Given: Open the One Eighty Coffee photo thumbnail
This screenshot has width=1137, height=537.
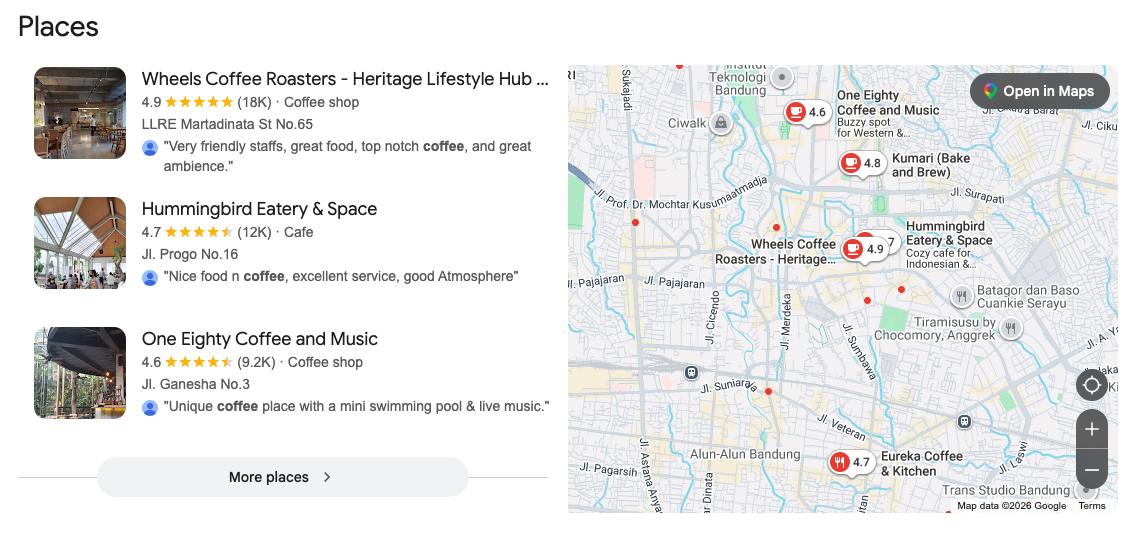Looking at the screenshot, I should tap(80, 372).
